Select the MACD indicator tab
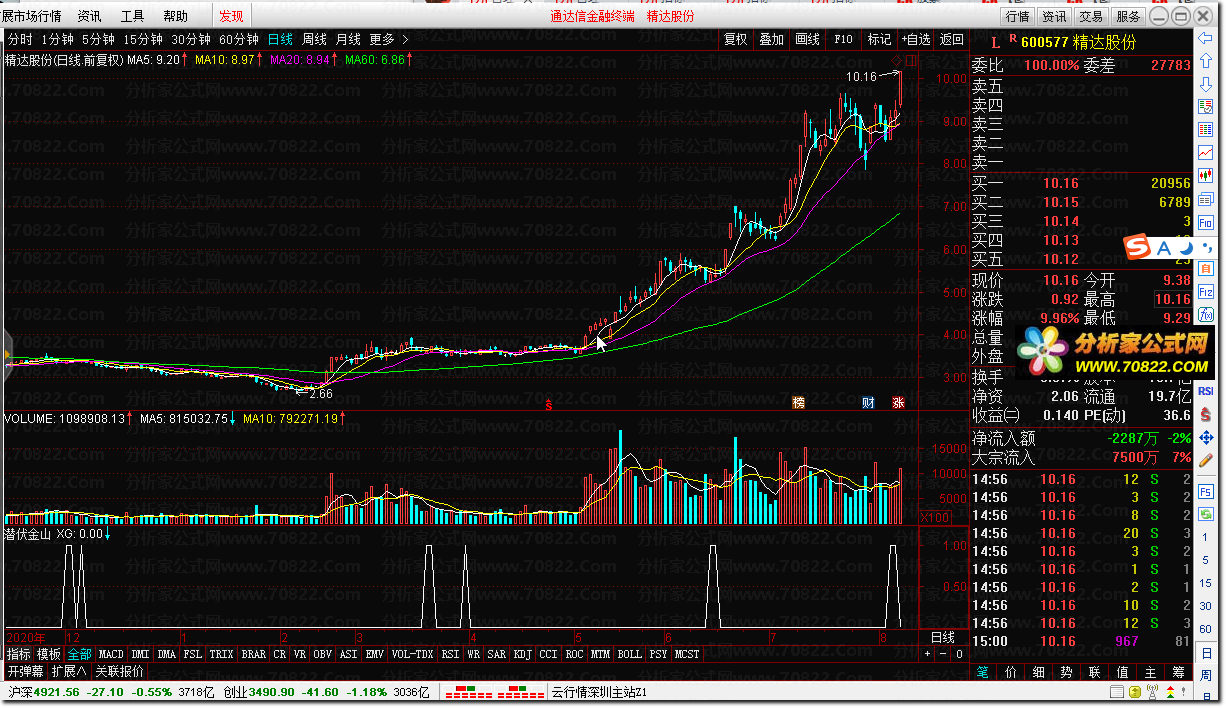The image size is (1227, 708). tap(111, 654)
